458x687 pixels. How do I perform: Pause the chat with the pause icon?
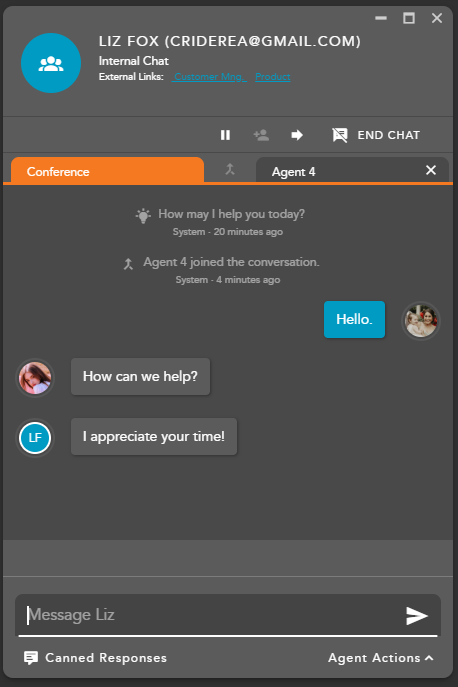pos(225,135)
